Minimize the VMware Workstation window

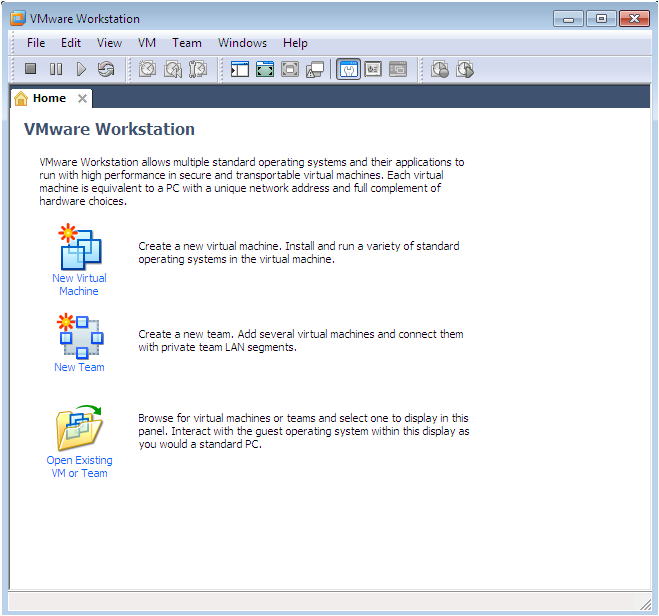click(568, 19)
